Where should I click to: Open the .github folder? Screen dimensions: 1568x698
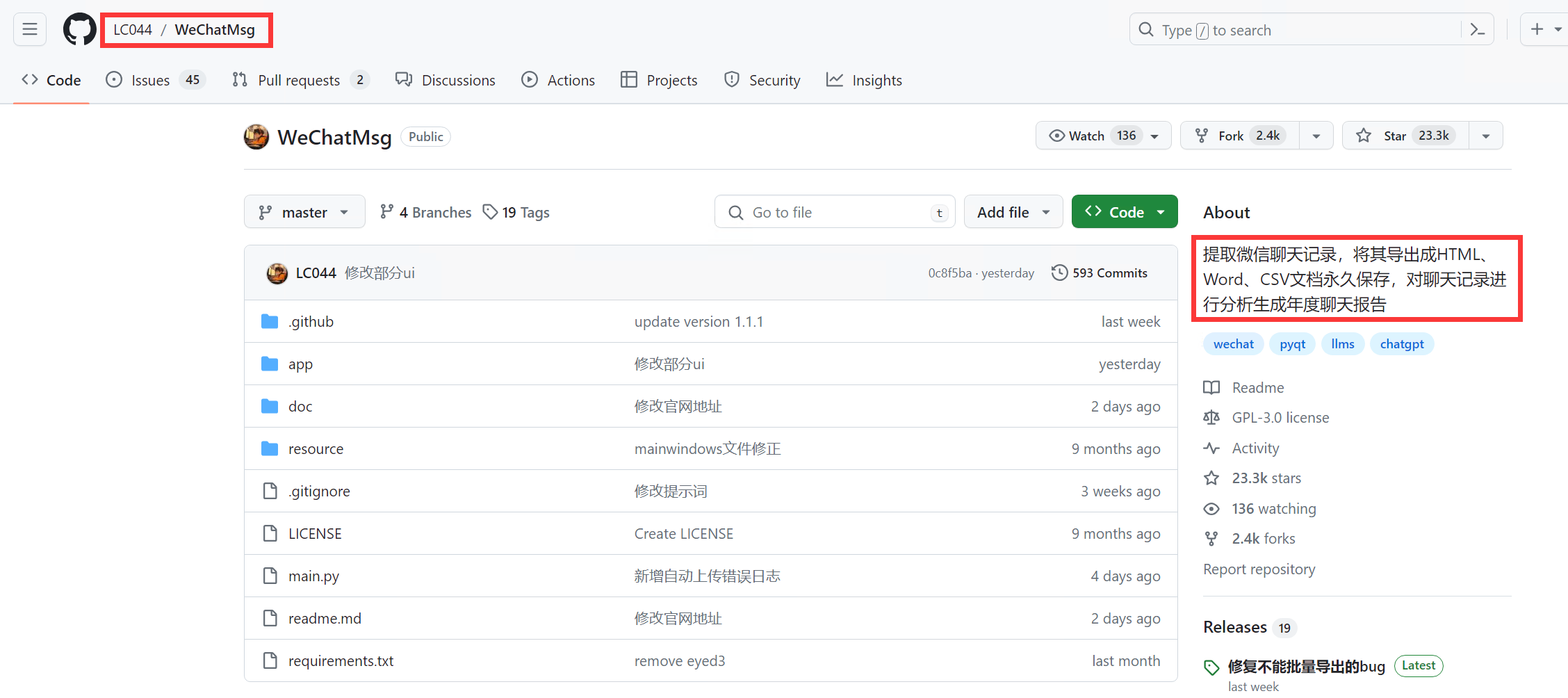[311, 322]
